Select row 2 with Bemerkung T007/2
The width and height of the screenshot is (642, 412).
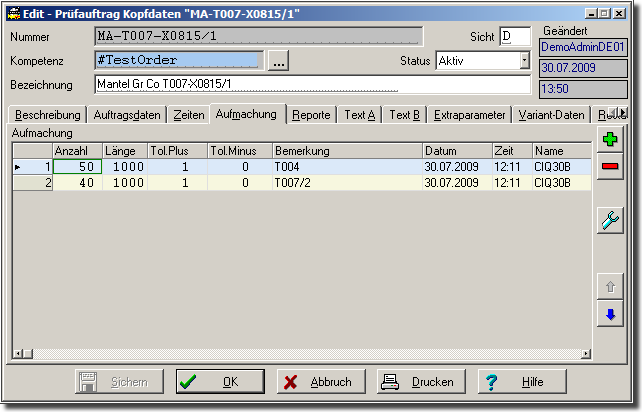click(x=300, y=183)
